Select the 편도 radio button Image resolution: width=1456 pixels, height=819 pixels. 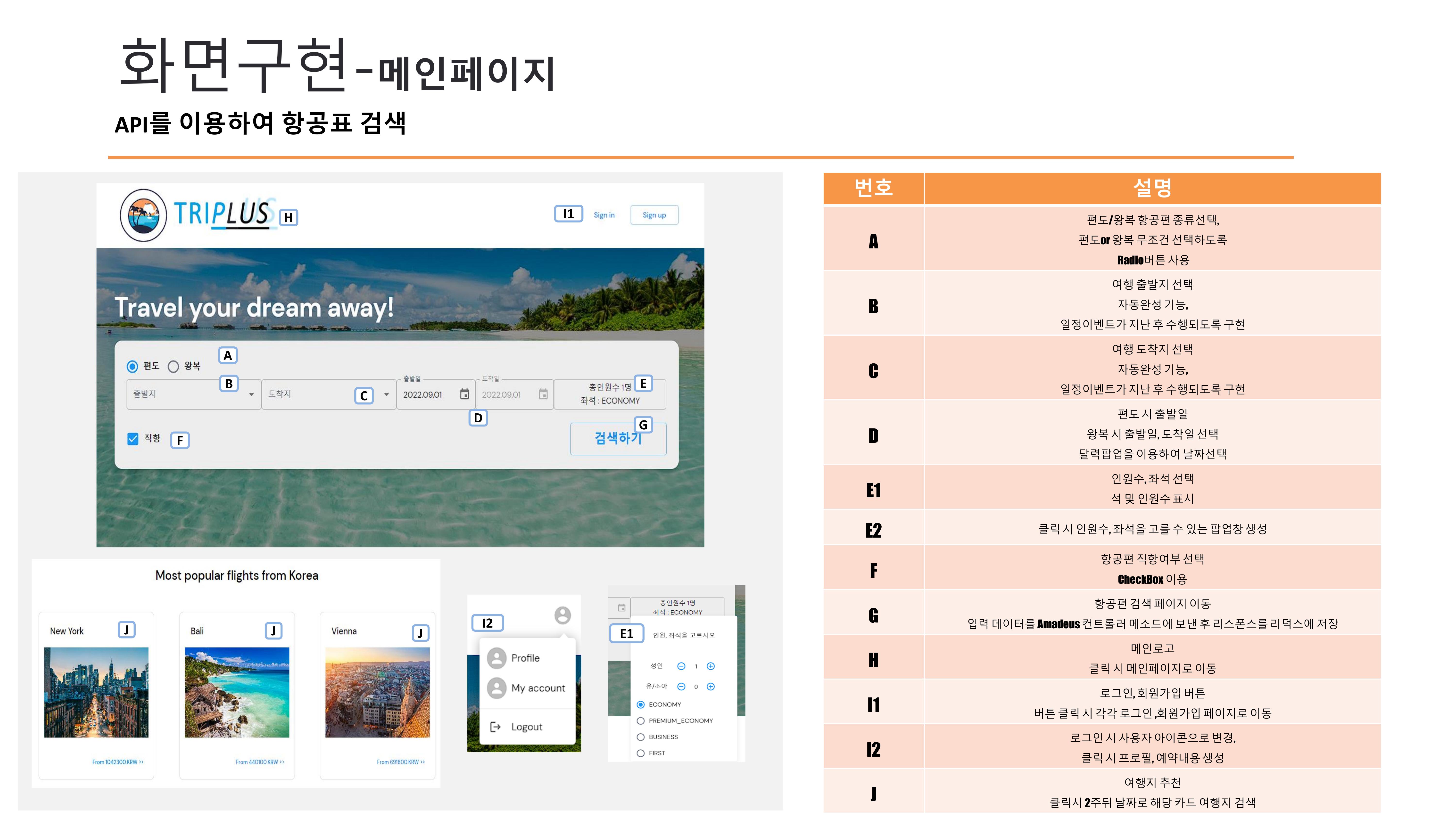pyautogui.click(x=132, y=366)
